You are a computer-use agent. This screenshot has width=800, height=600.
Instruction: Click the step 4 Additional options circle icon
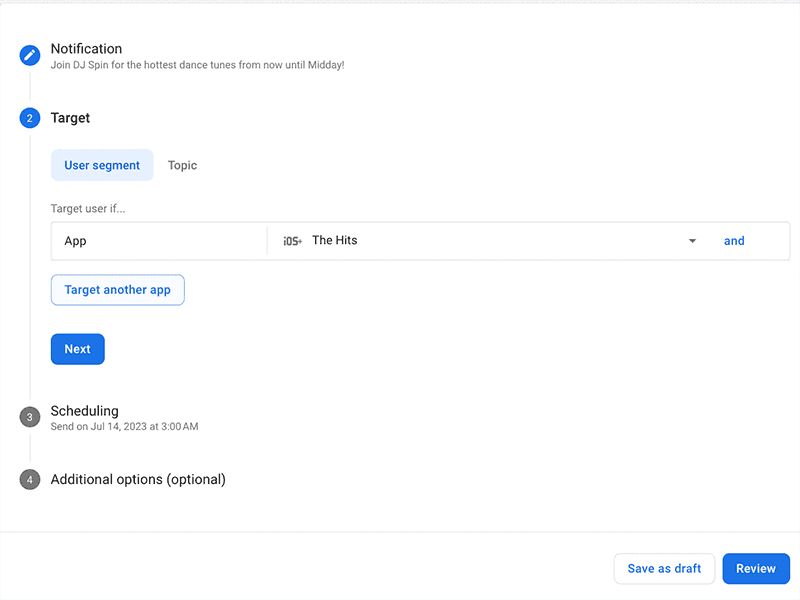(29, 479)
